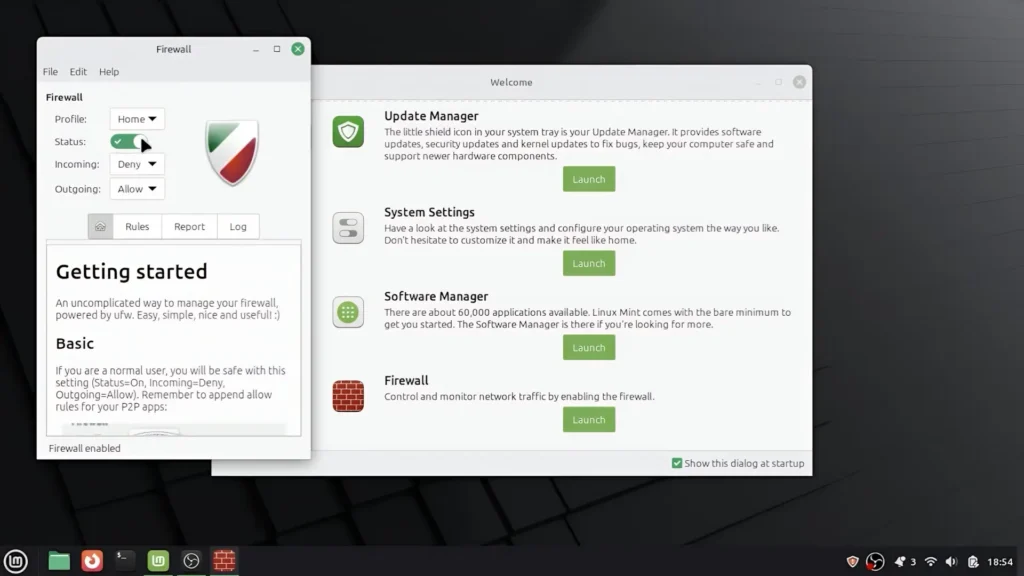Image resolution: width=1024 pixels, height=576 pixels.
Task: Open the Incoming dropdown set to Deny
Action: [x=136, y=164]
